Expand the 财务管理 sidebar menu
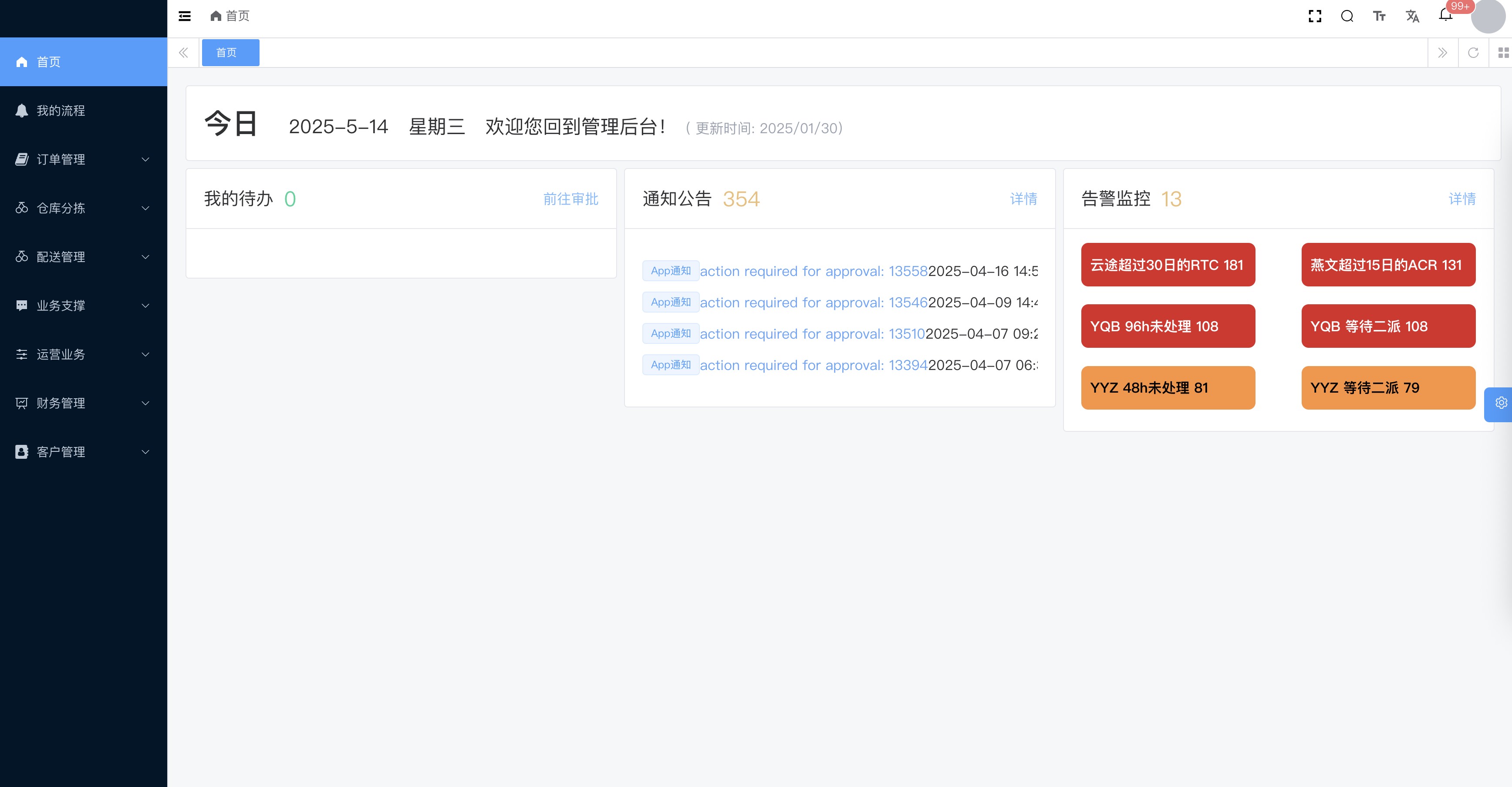This screenshot has height=787, width=1512. point(83,403)
